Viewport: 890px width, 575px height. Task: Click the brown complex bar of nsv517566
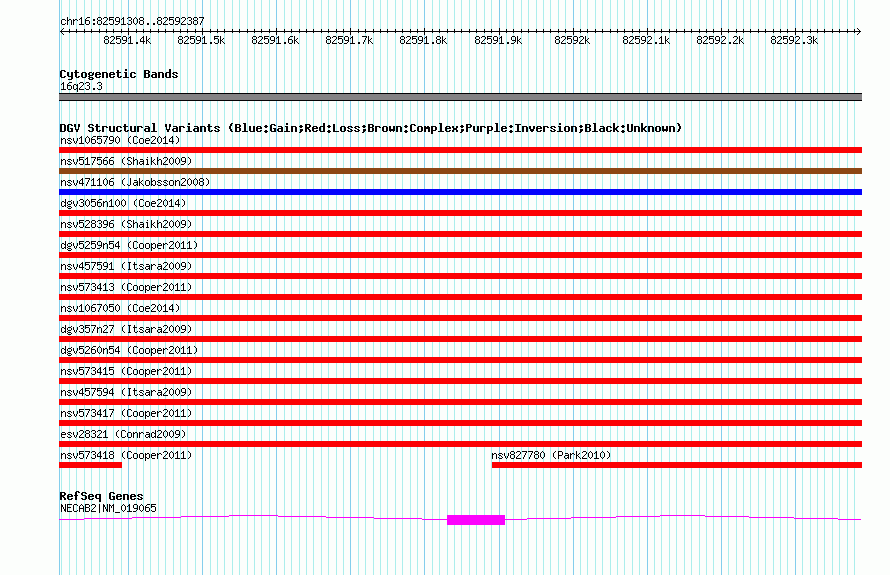tap(460, 171)
